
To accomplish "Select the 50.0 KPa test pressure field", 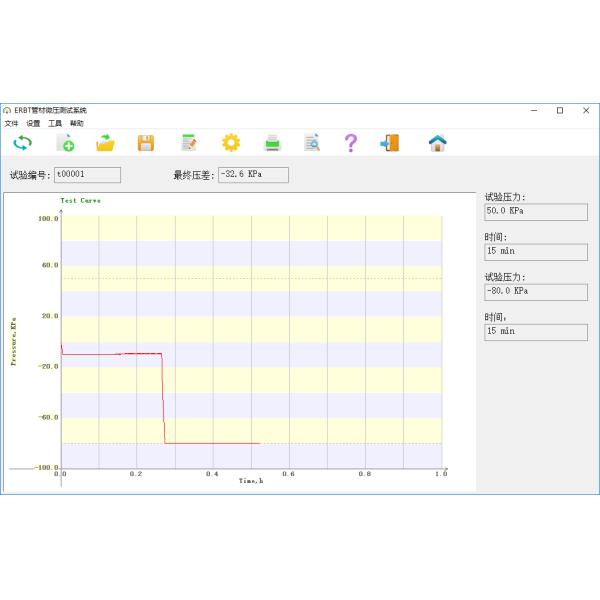I will (535, 212).
